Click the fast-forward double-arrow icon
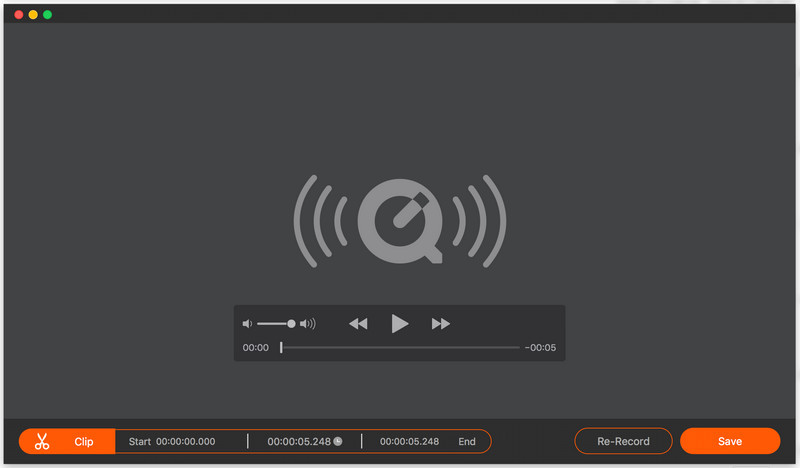This screenshot has height=468, width=800. (x=440, y=324)
